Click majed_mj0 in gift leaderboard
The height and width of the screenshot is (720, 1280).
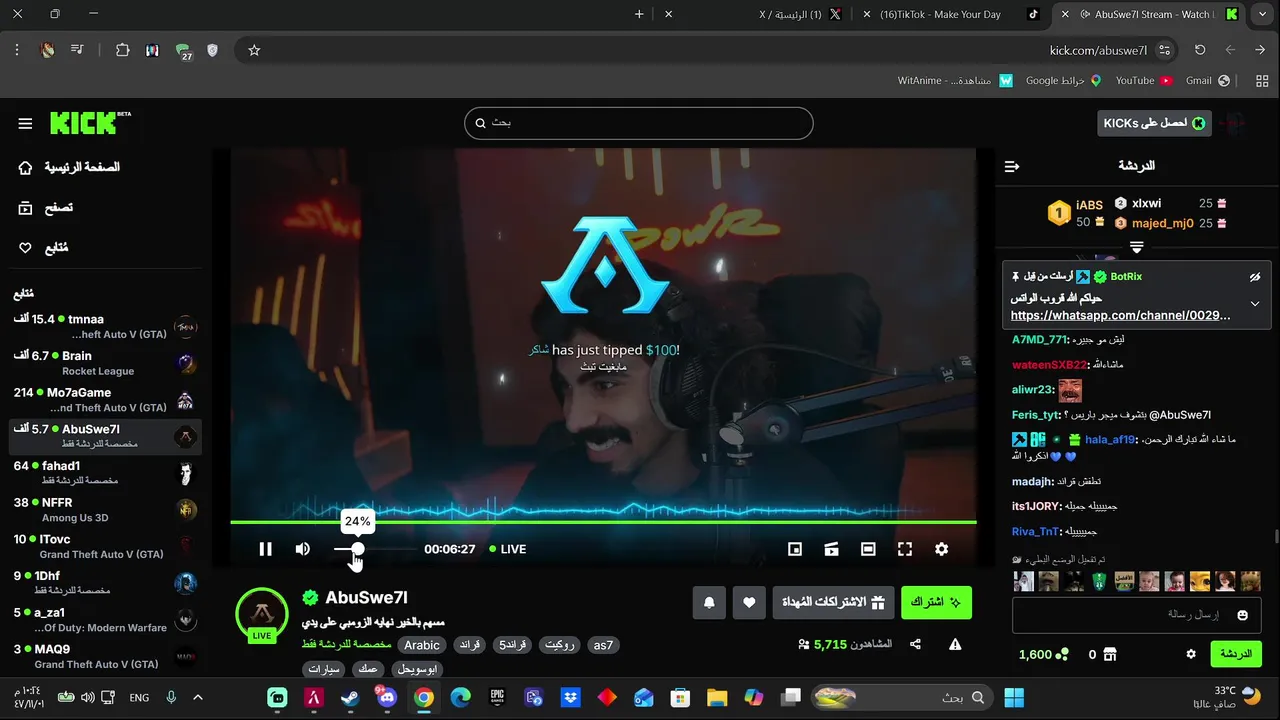pos(1163,224)
